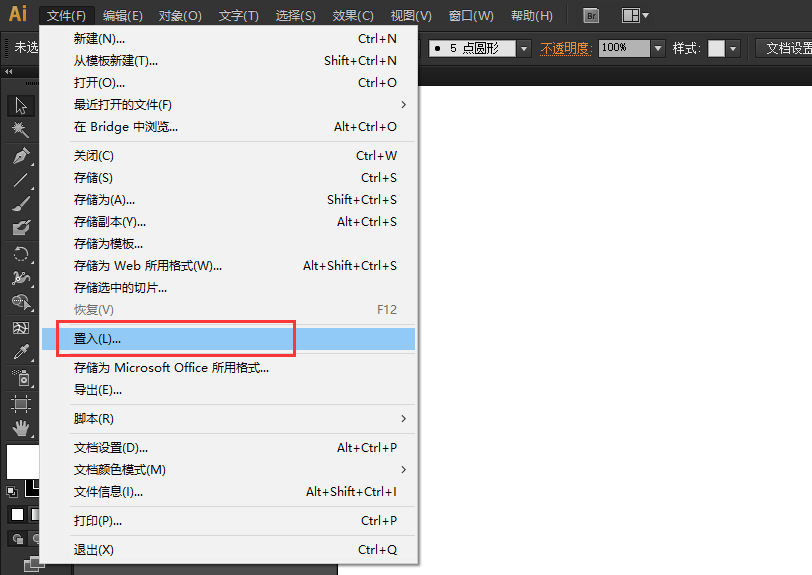Click the 不透明度 opacity link
Viewport: 812px width, 575px height.
[566, 49]
